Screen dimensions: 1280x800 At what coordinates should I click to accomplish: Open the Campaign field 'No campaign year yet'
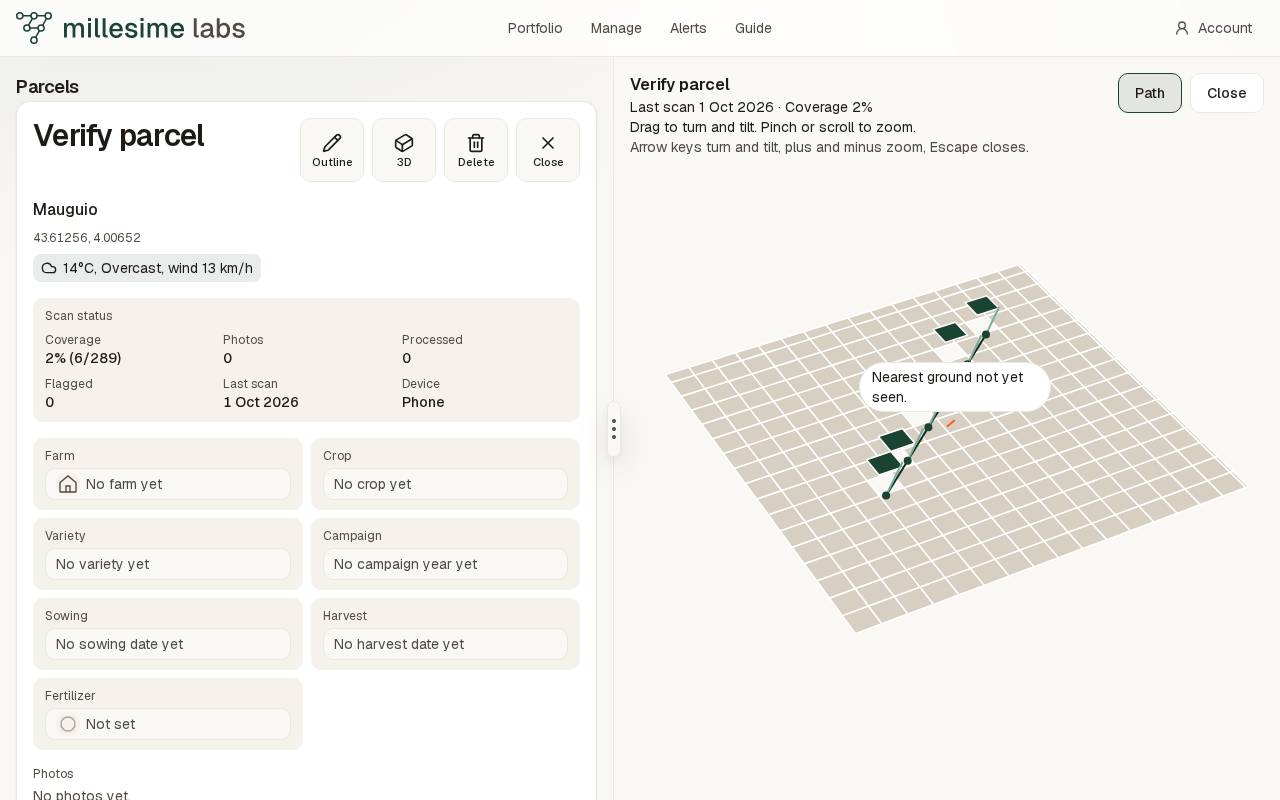coord(445,564)
